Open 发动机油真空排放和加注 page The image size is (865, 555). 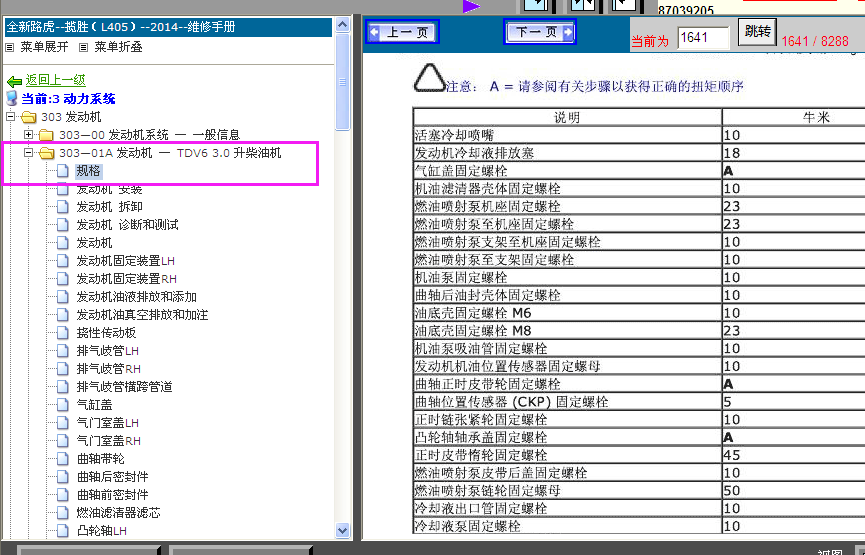[x=142, y=315]
